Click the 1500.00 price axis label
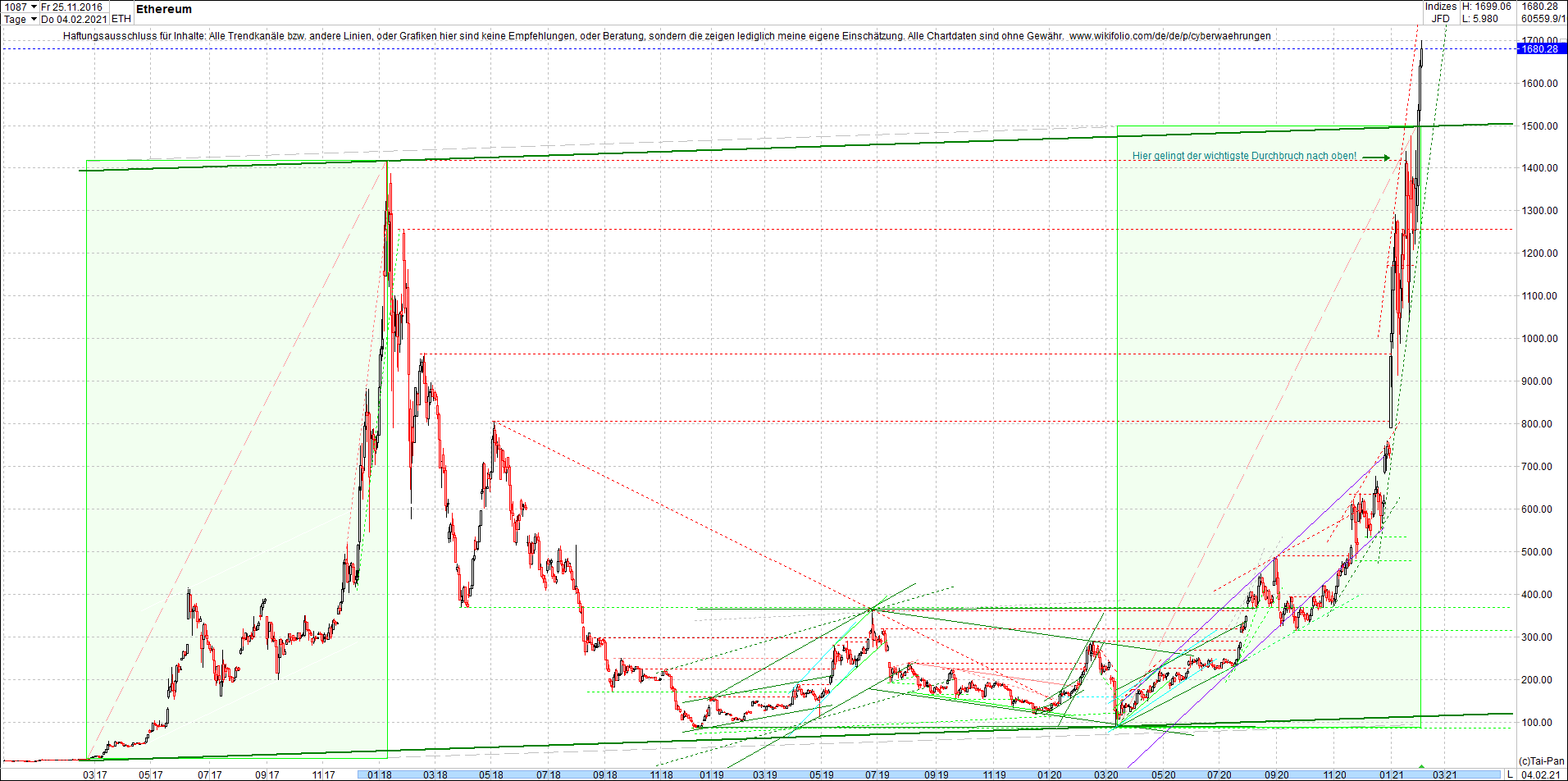1568x781 pixels. [1540, 126]
